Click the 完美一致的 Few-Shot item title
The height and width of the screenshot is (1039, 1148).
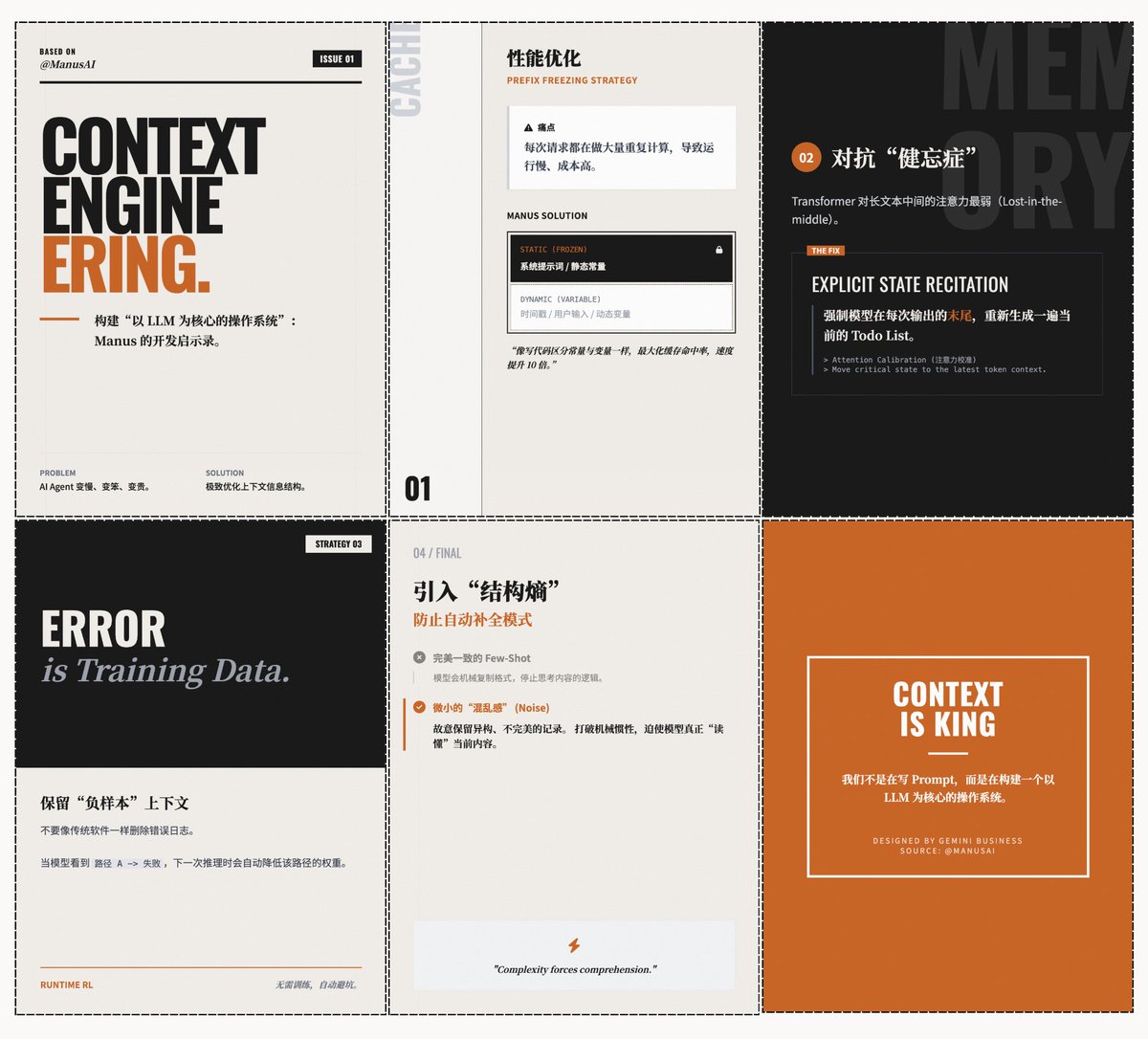point(481,658)
